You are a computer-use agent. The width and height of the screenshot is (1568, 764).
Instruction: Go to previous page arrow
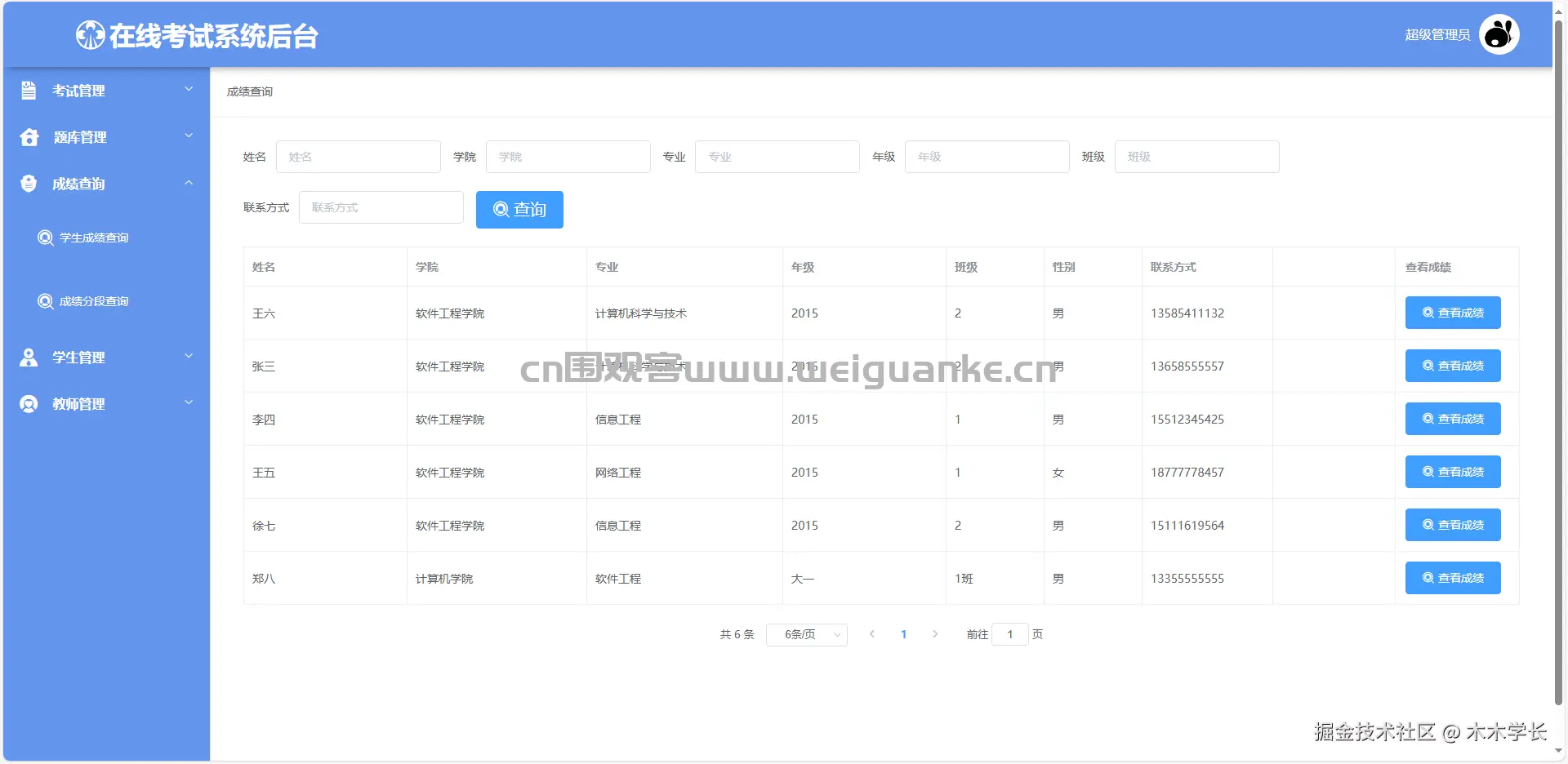point(872,634)
